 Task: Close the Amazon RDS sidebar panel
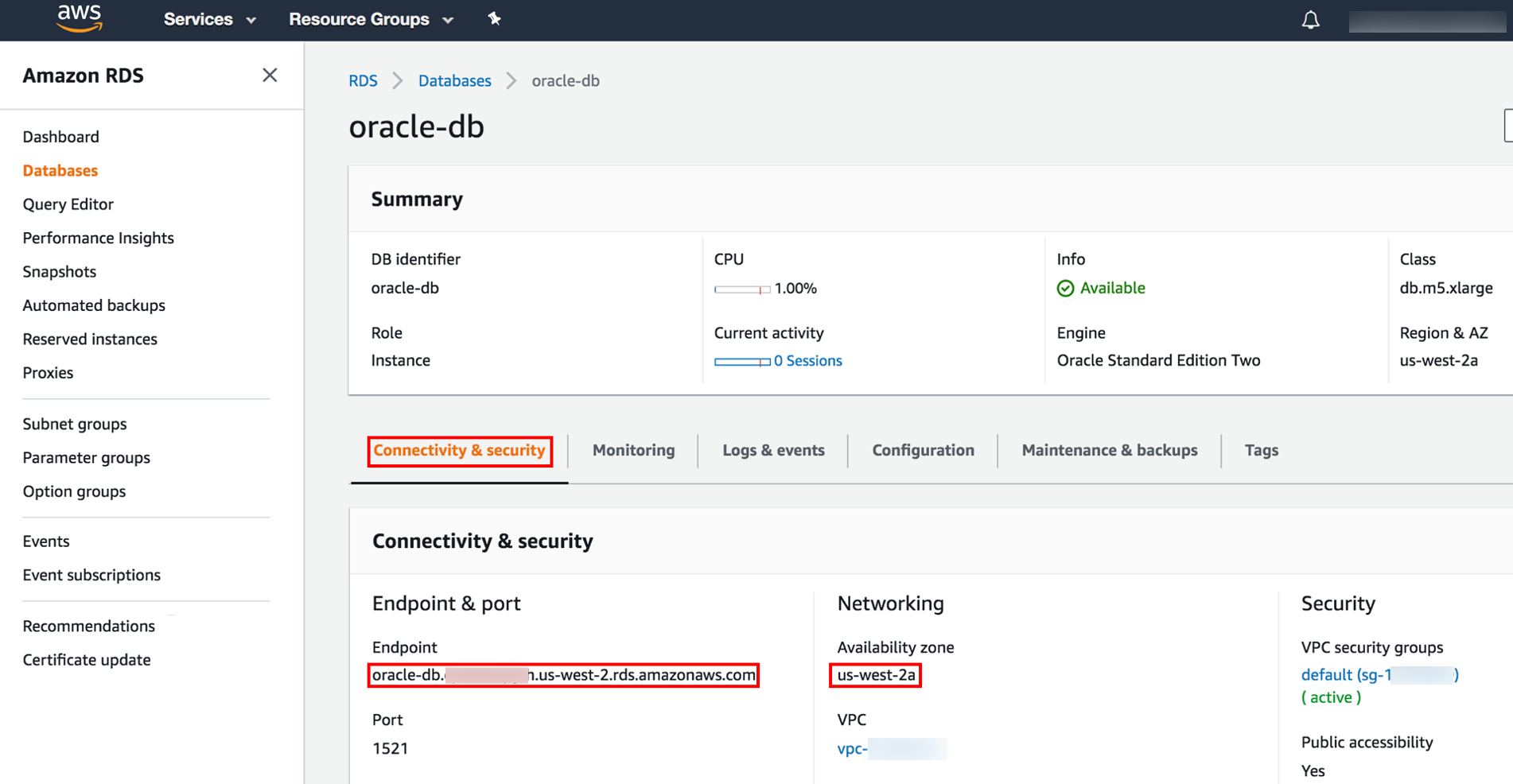pos(270,75)
